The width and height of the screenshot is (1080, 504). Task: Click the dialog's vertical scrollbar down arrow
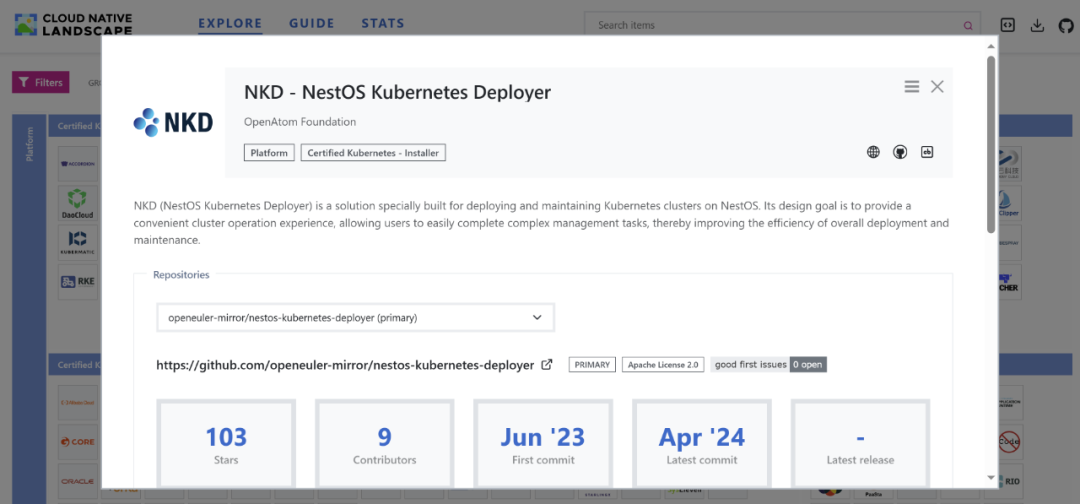tap(991, 478)
